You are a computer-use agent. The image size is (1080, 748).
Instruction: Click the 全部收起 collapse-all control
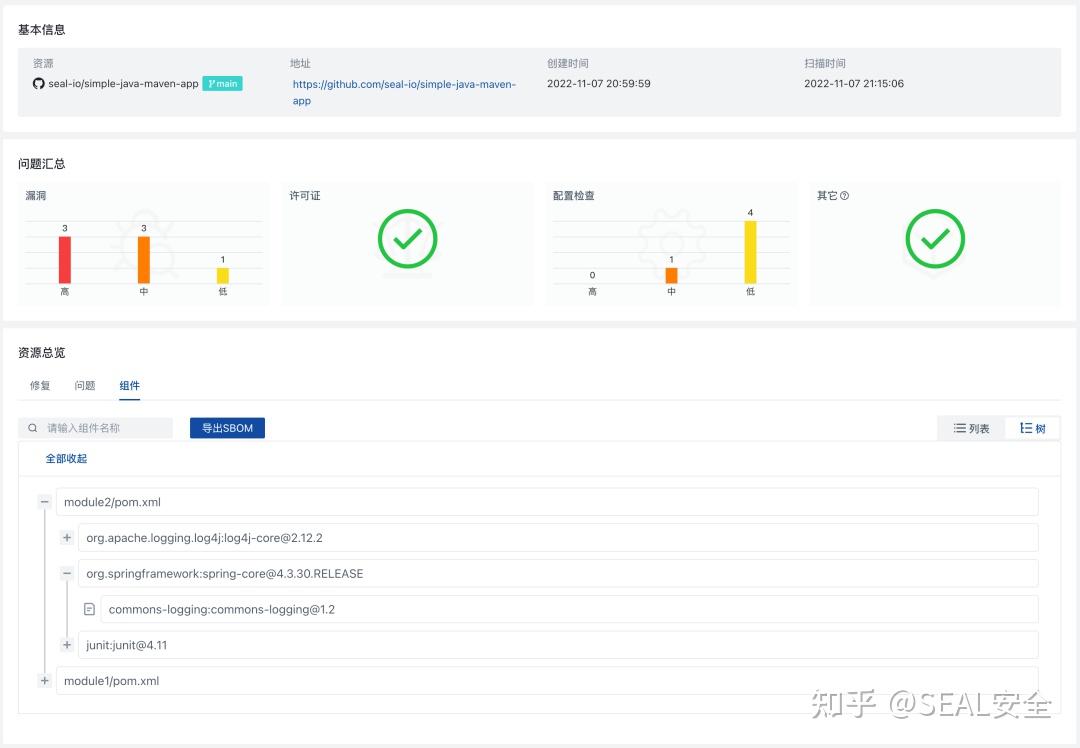point(66,458)
